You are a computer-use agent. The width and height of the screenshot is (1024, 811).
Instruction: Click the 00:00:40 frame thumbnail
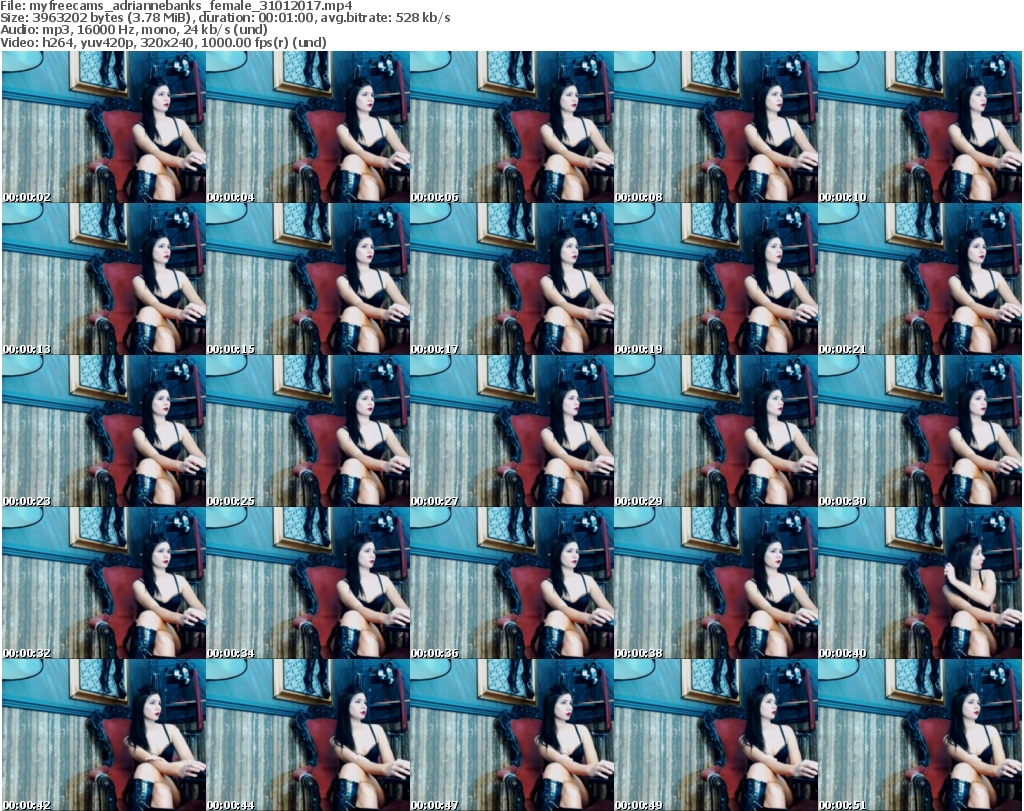point(919,583)
